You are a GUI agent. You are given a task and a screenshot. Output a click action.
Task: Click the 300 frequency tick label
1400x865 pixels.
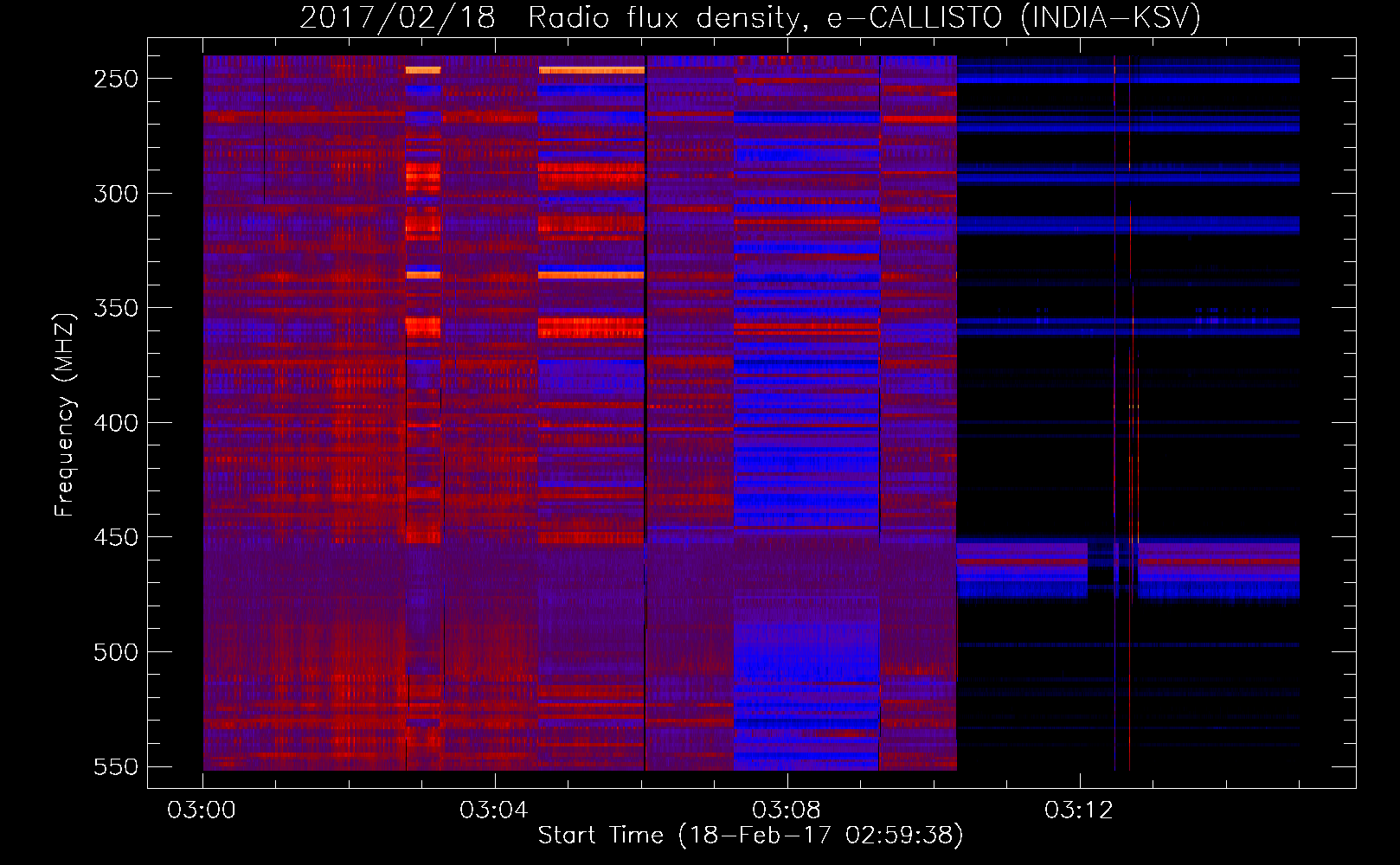116,194
